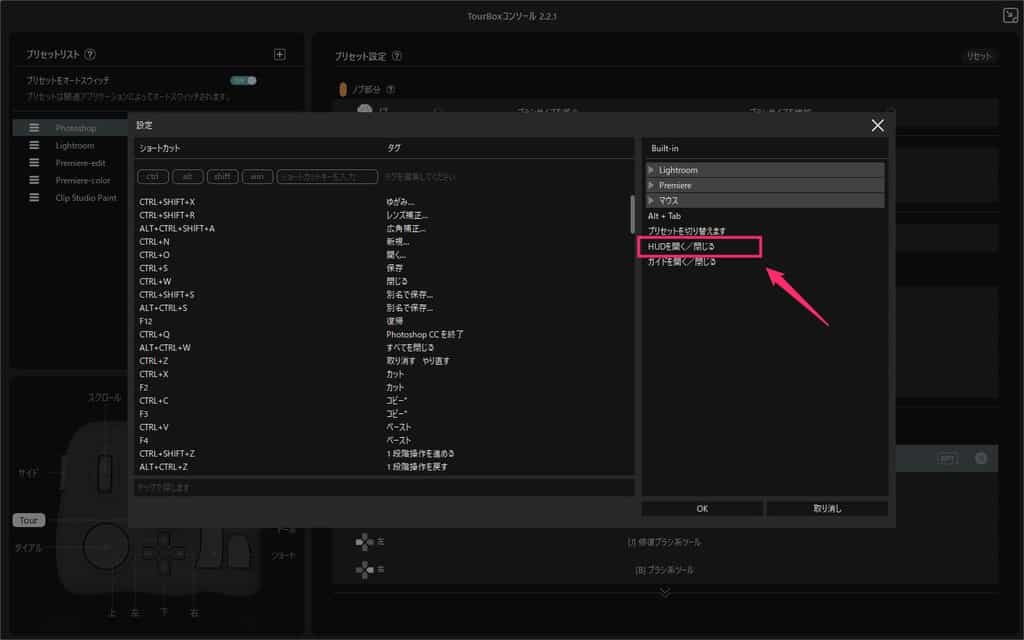The height and width of the screenshot is (640, 1024).
Task: Click help icon next to プリセットリスト
Action: (91, 55)
